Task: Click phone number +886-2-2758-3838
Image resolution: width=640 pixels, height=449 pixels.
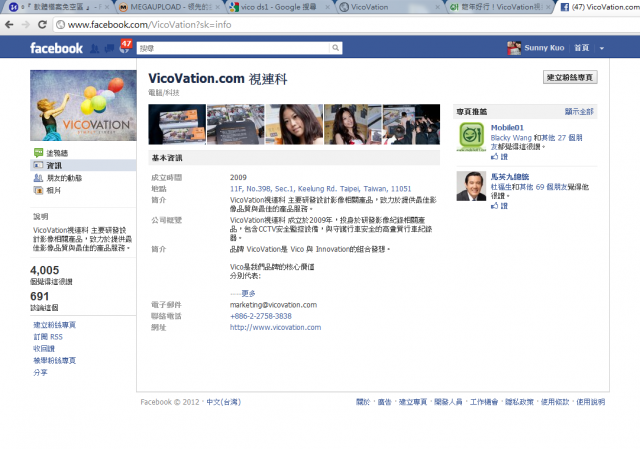Action: (x=261, y=316)
